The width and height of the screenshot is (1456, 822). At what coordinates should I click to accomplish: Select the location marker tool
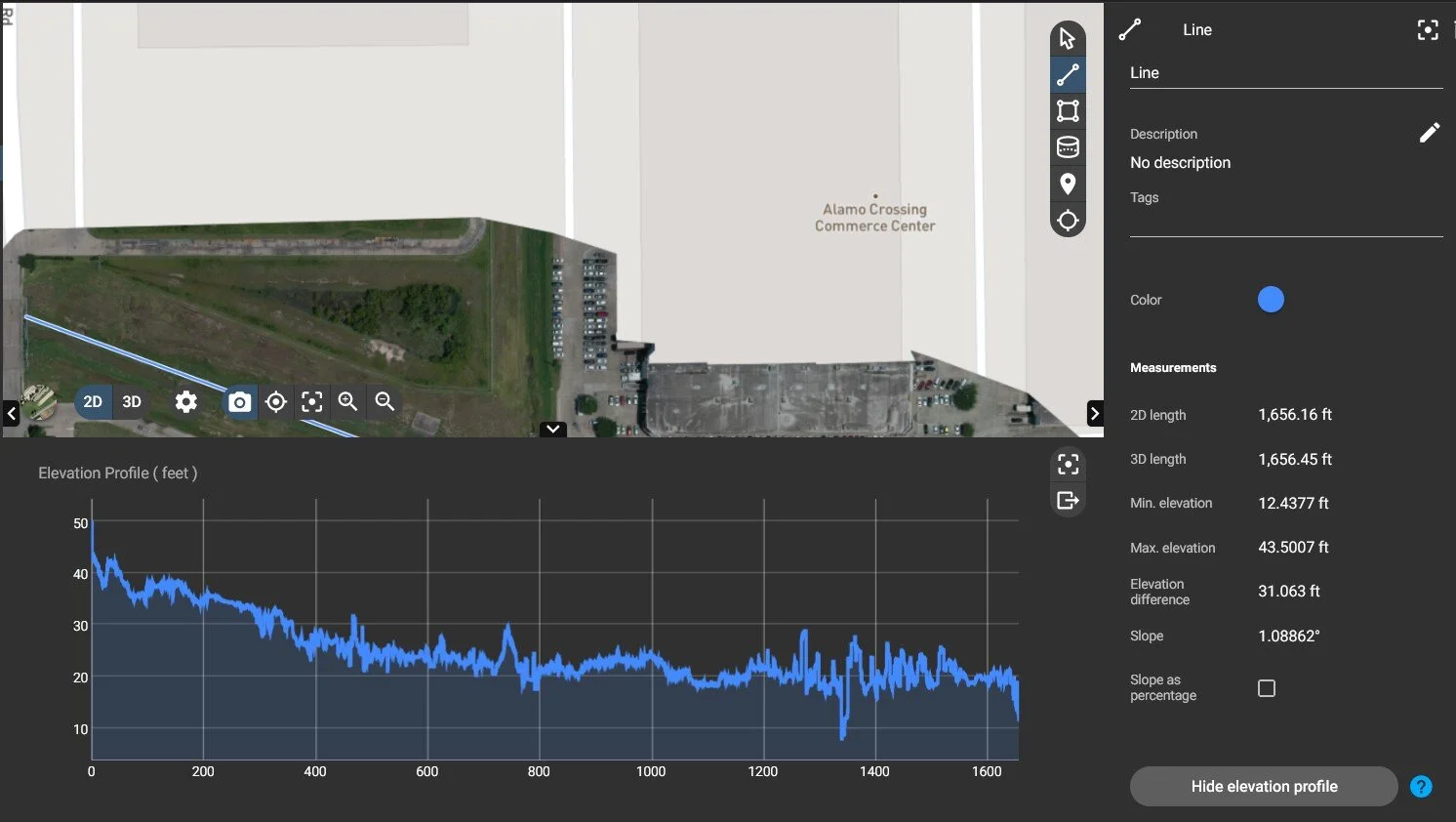(1068, 184)
